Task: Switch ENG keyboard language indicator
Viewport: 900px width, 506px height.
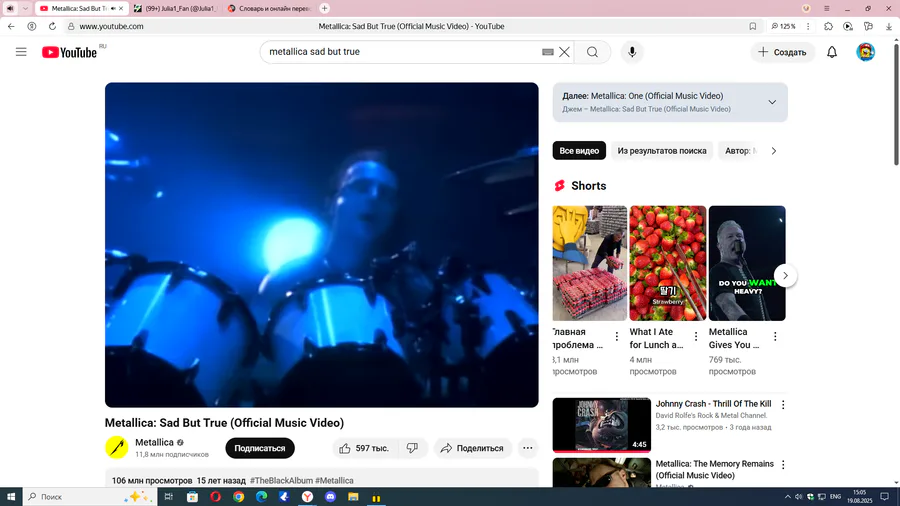Action: [835, 497]
